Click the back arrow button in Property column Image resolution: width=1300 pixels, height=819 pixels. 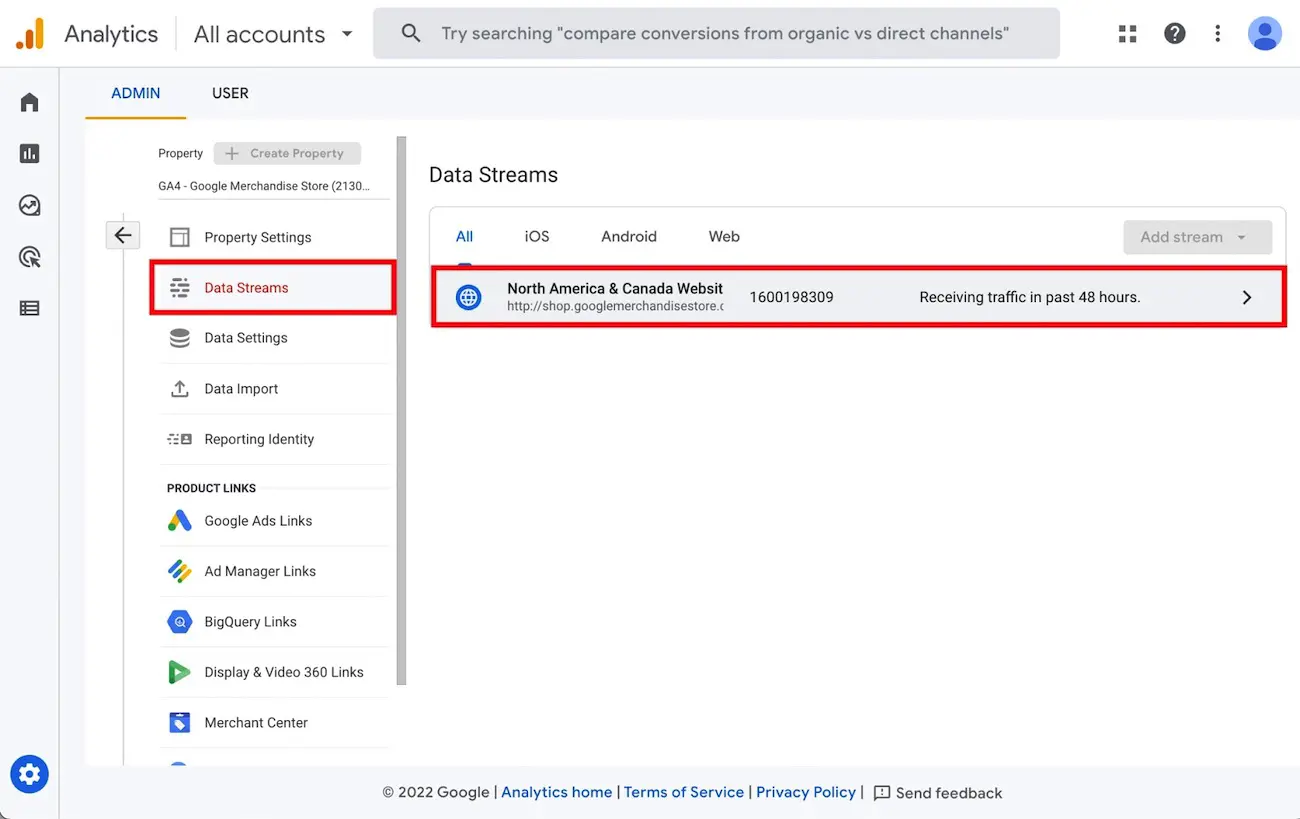point(123,235)
